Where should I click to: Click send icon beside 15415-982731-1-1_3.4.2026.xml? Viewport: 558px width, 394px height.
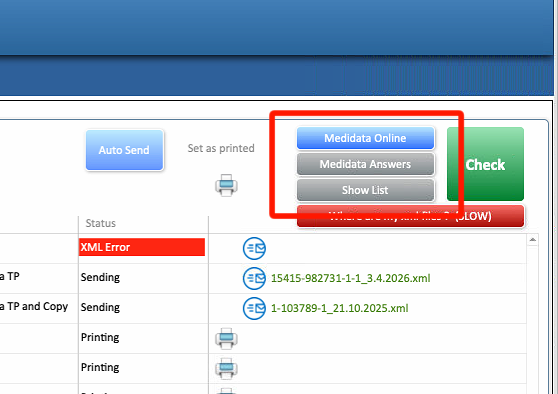[254, 278]
